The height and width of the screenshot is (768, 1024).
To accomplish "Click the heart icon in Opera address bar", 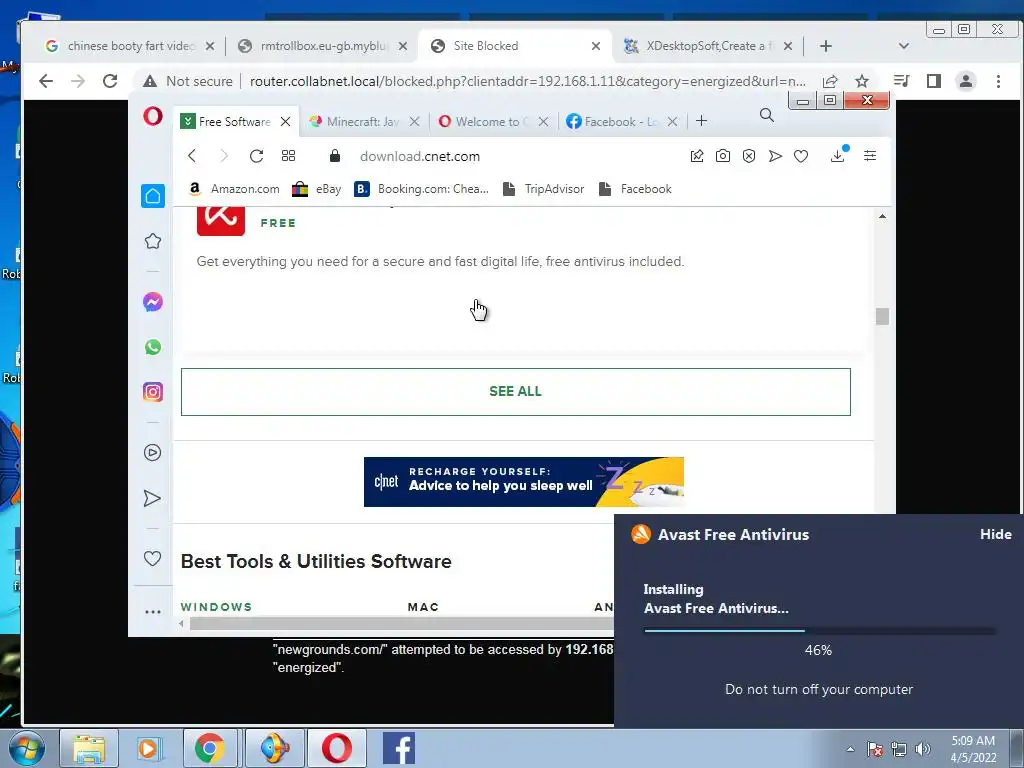I will coord(801,156).
